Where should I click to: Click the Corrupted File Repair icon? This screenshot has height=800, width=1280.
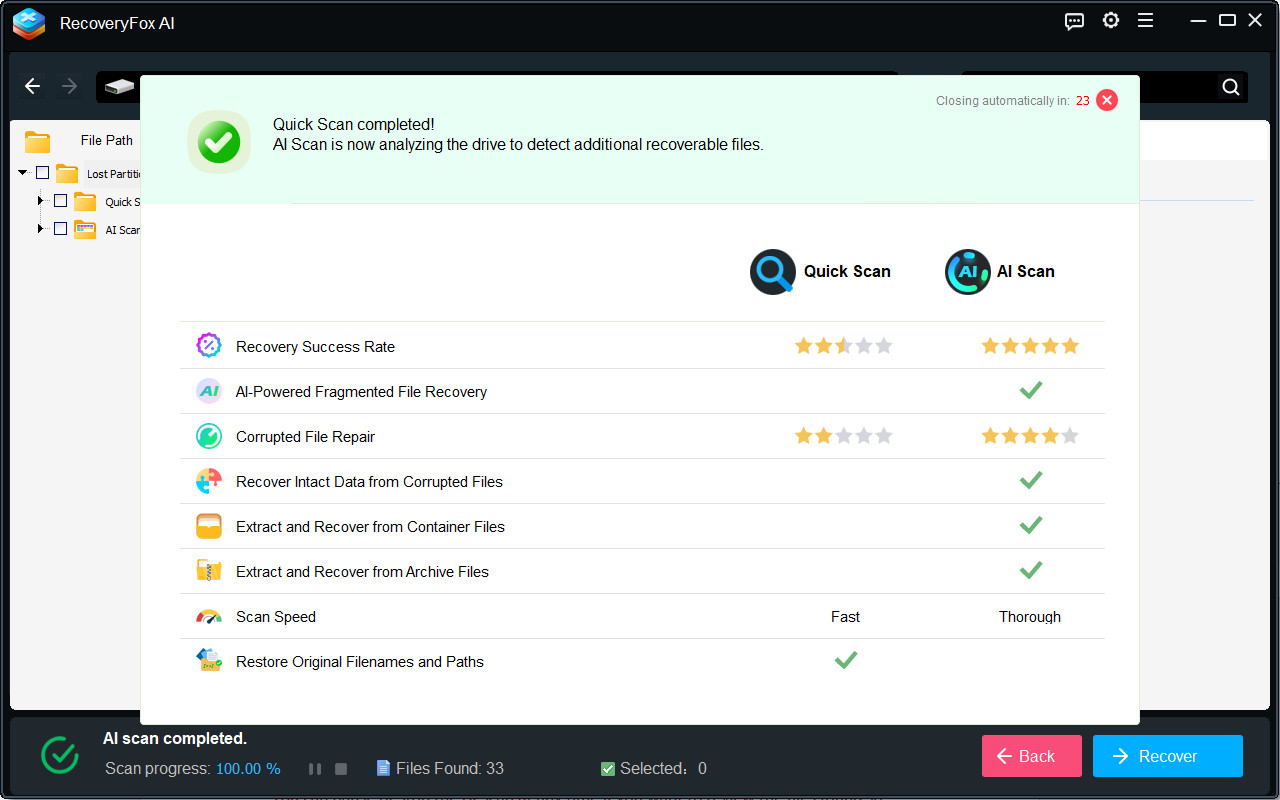pos(209,436)
